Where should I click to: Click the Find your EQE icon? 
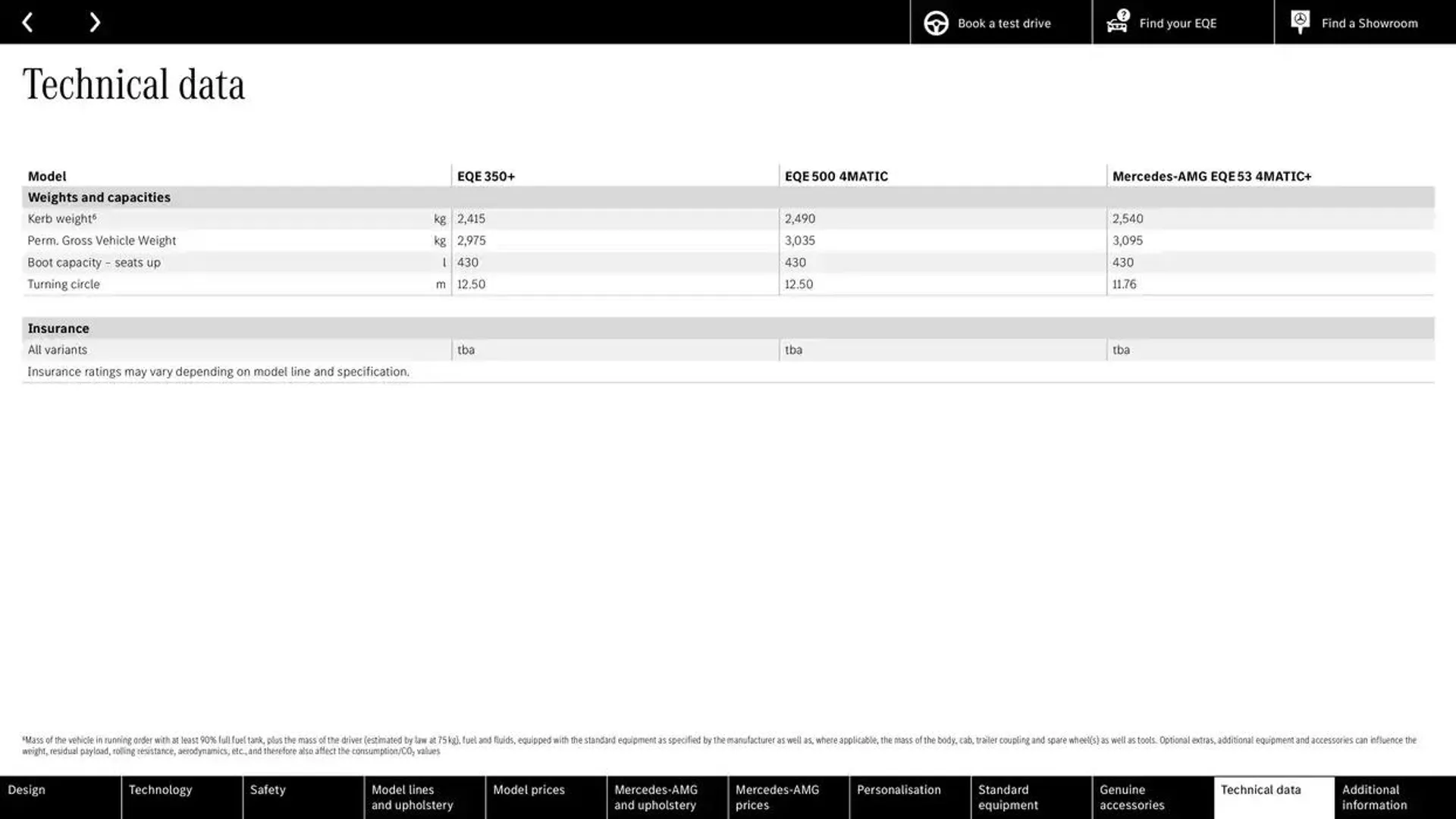coord(1117,22)
